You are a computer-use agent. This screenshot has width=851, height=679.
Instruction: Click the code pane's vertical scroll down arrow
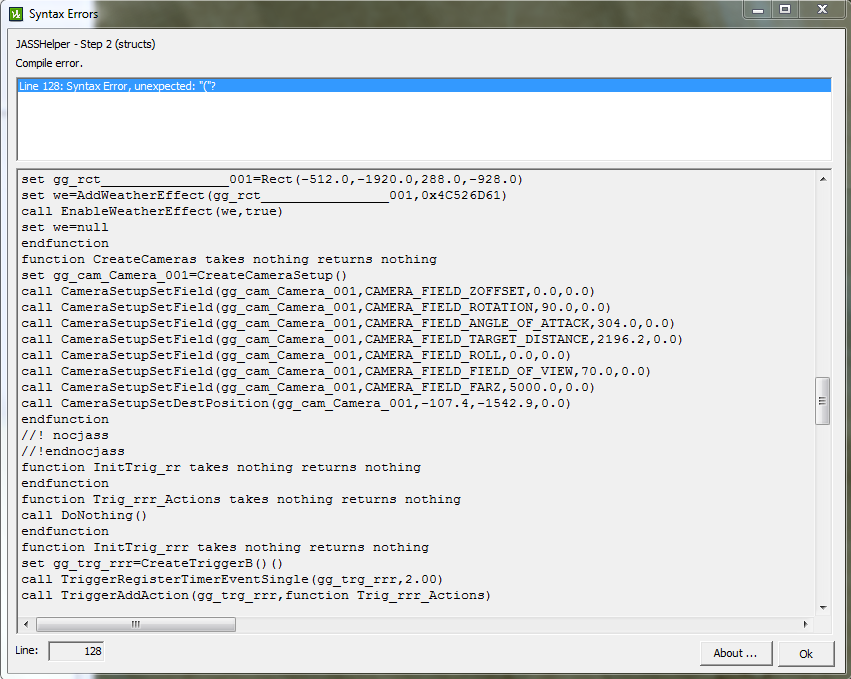click(x=823, y=608)
